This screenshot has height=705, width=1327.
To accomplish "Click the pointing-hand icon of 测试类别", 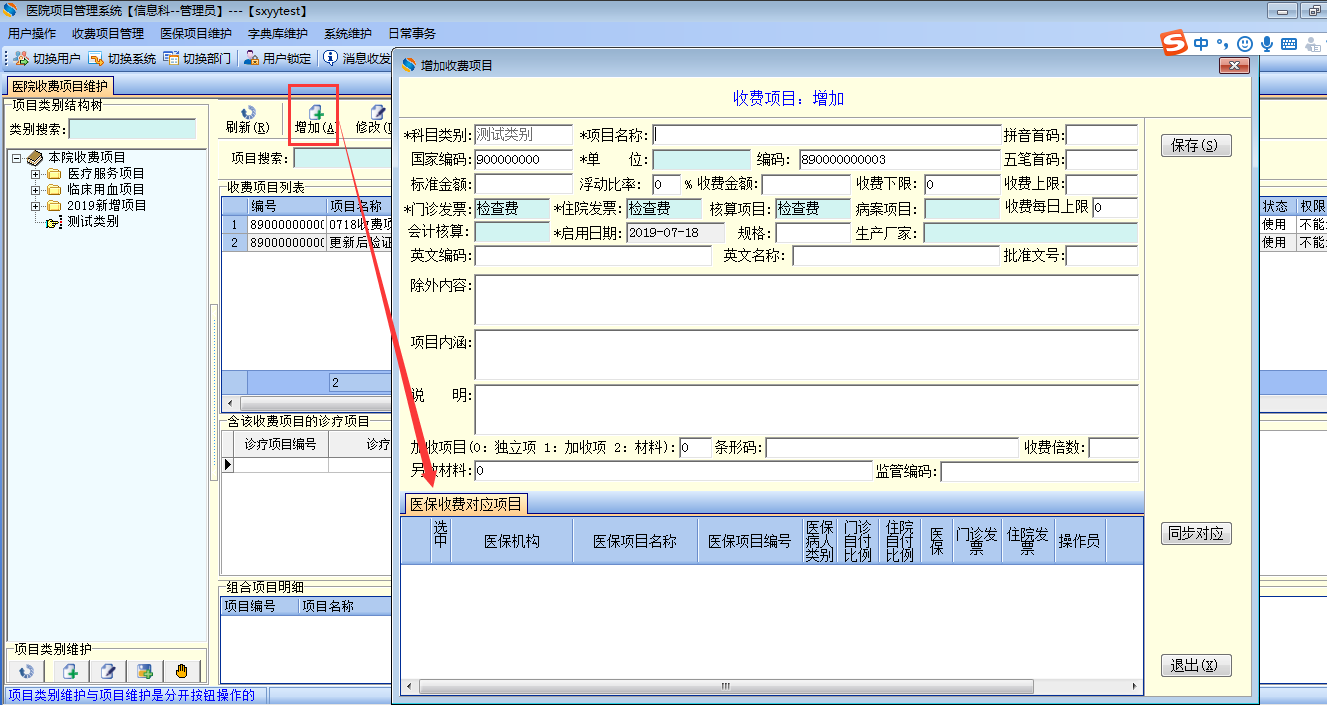I will [x=54, y=221].
